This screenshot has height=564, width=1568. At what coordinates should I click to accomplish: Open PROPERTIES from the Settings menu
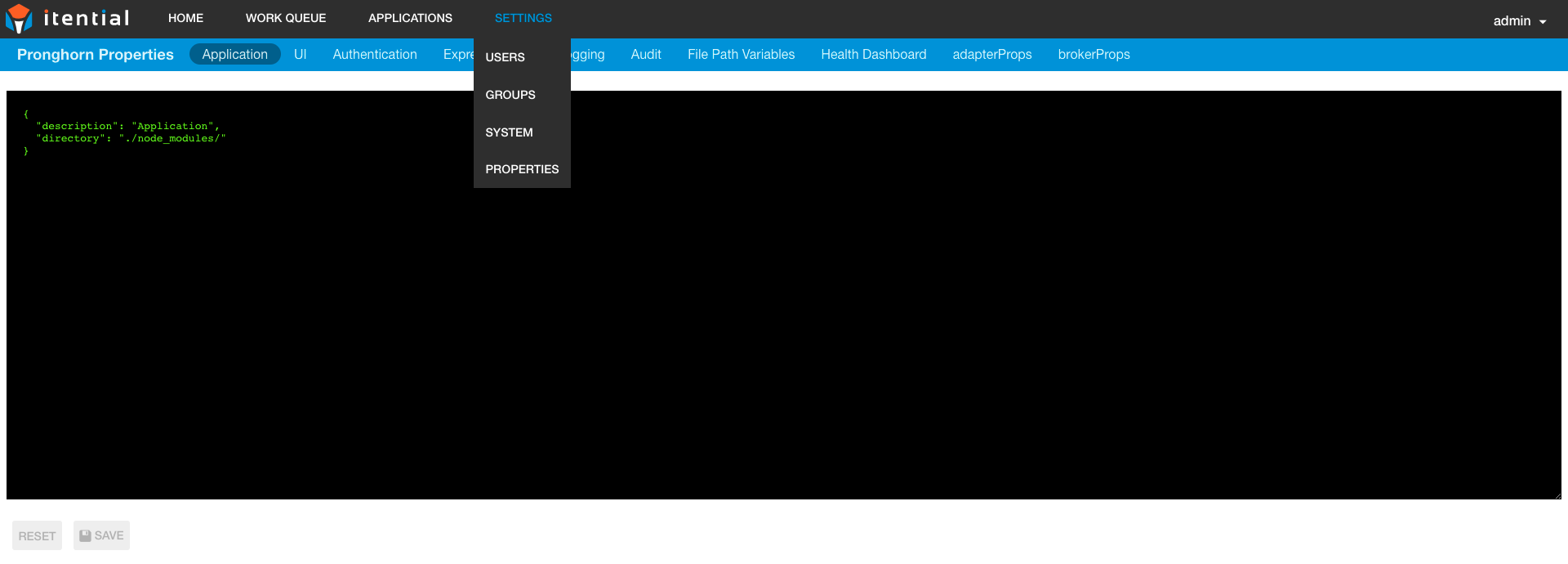pos(522,169)
